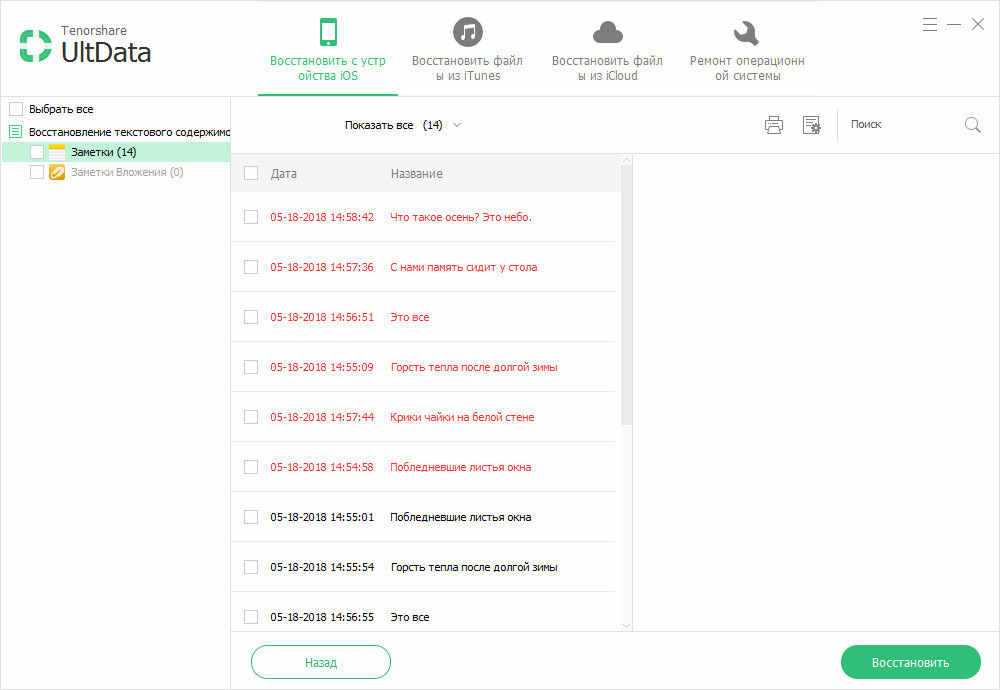The width and height of the screenshot is (1000, 690).
Task: Click the iOS device recovery phone icon
Action: tap(328, 32)
